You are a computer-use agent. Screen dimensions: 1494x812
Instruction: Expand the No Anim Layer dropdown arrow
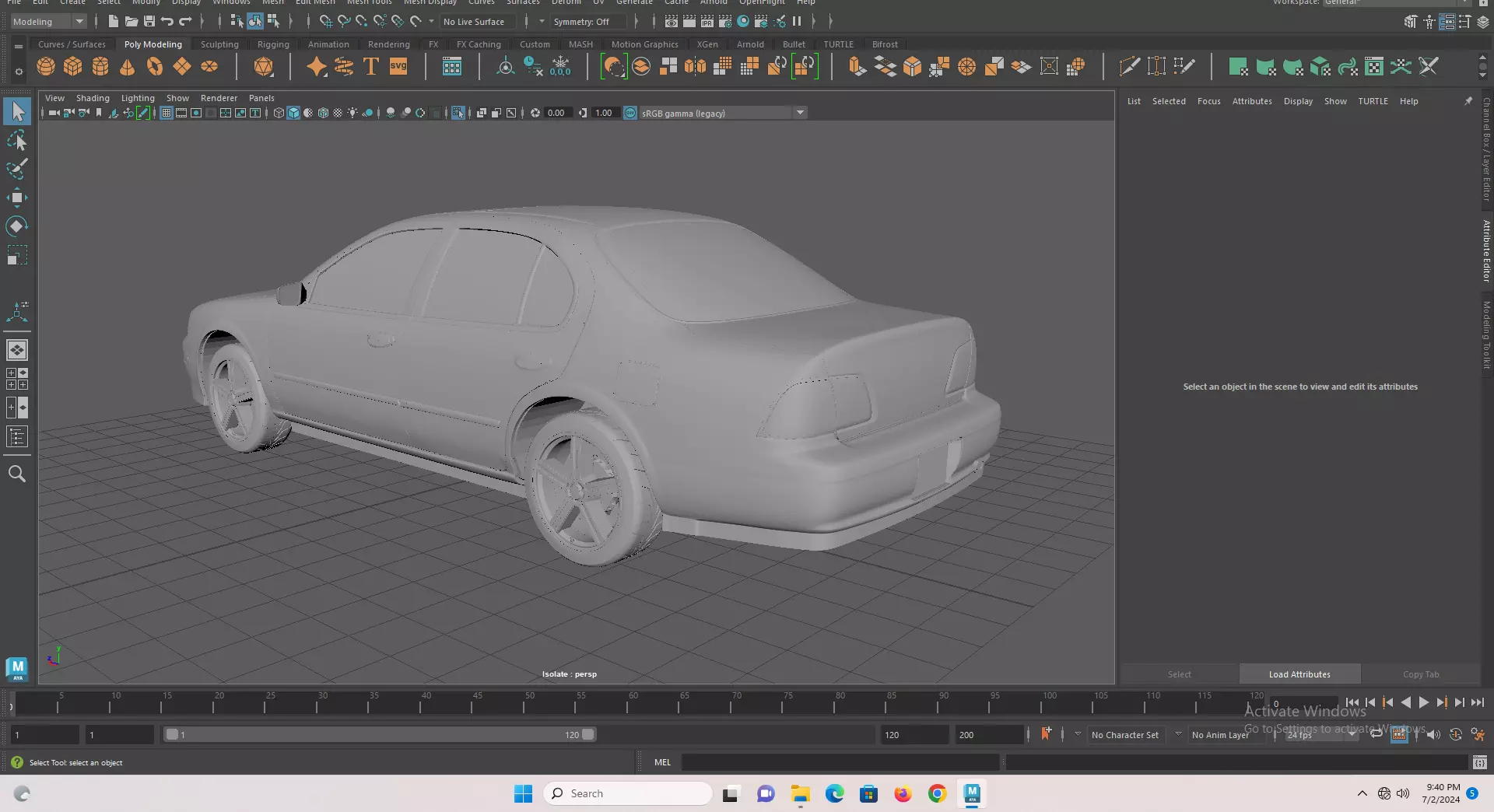coord(1178,733)
